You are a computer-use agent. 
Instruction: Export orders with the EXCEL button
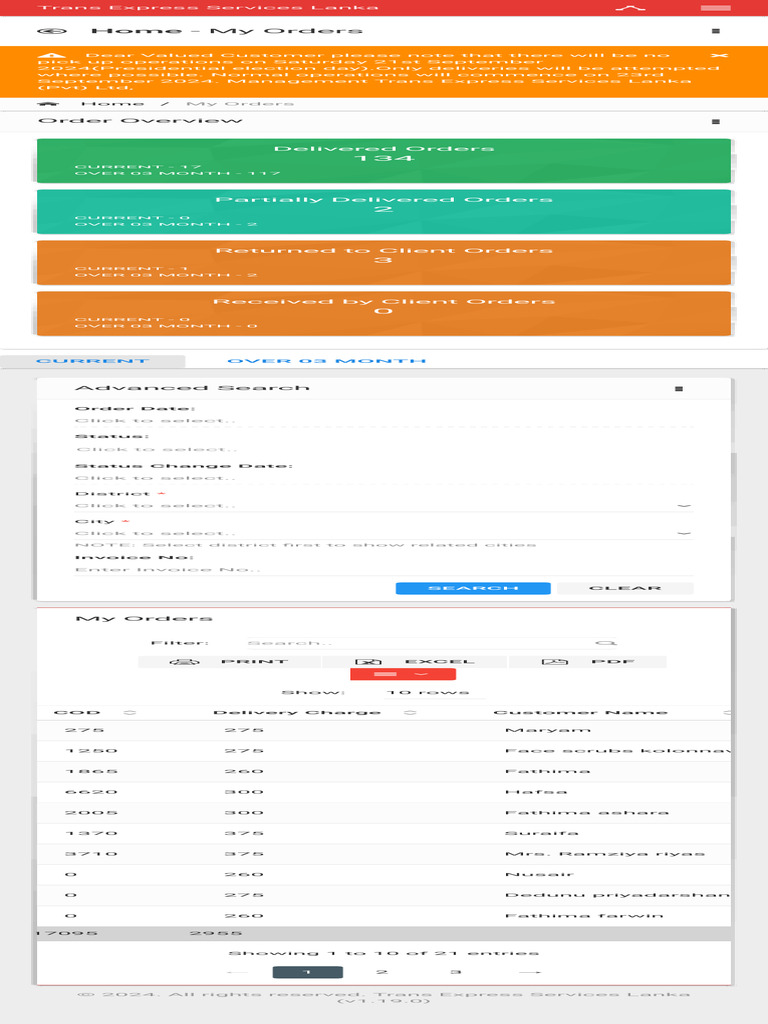(x=414, y=662)
